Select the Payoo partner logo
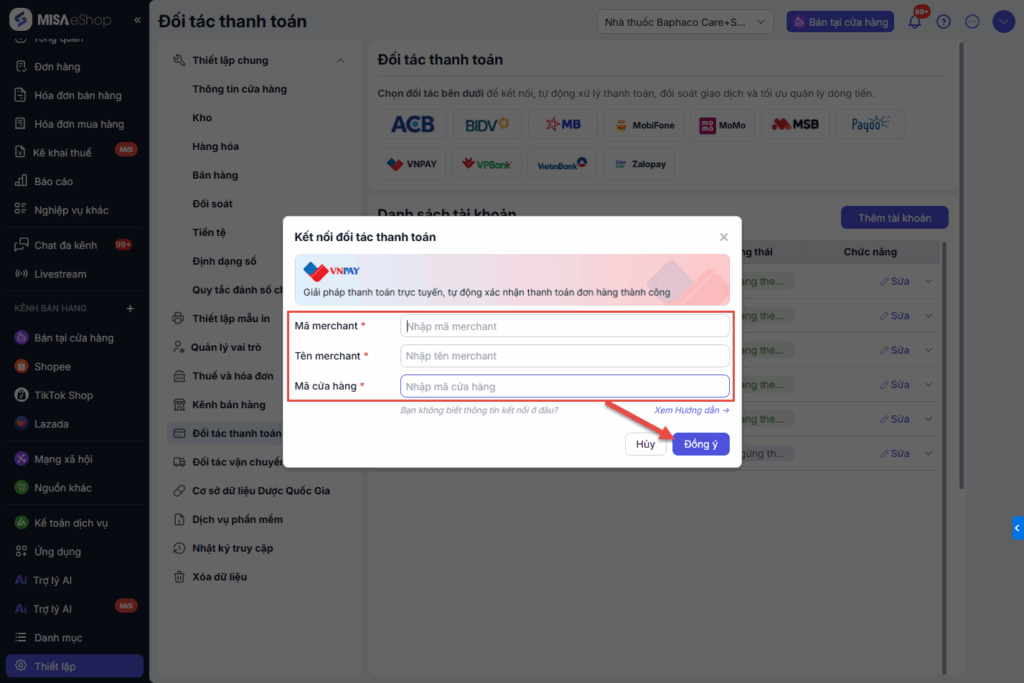Image resolution: width=1024 pixels, height=683 pixels. point(871,124)
